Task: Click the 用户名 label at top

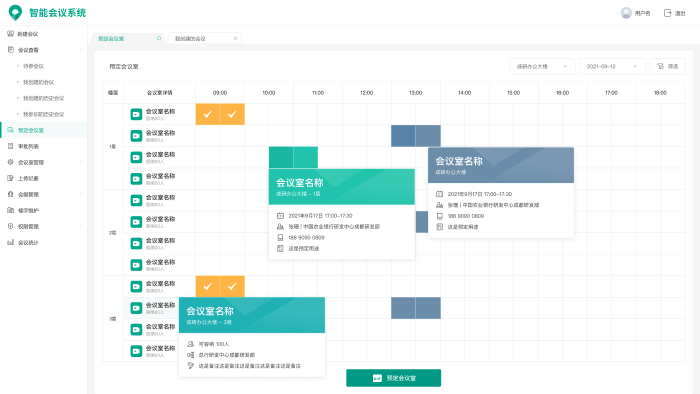Action: tap(642, 13)
